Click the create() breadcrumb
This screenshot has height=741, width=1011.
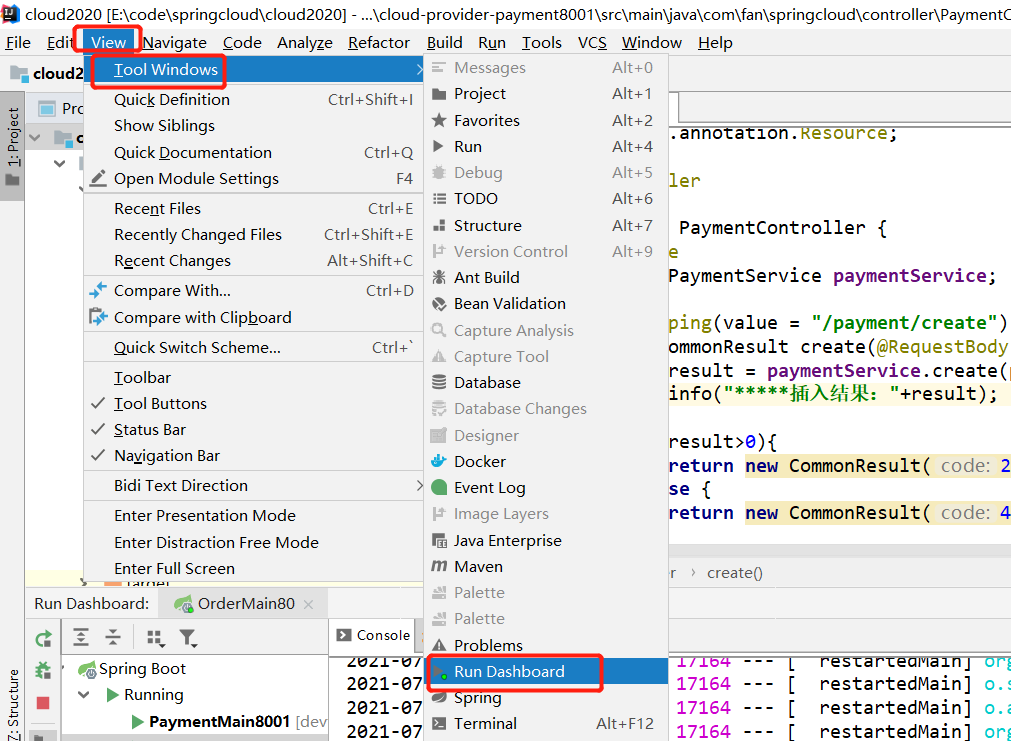(734, 573)
